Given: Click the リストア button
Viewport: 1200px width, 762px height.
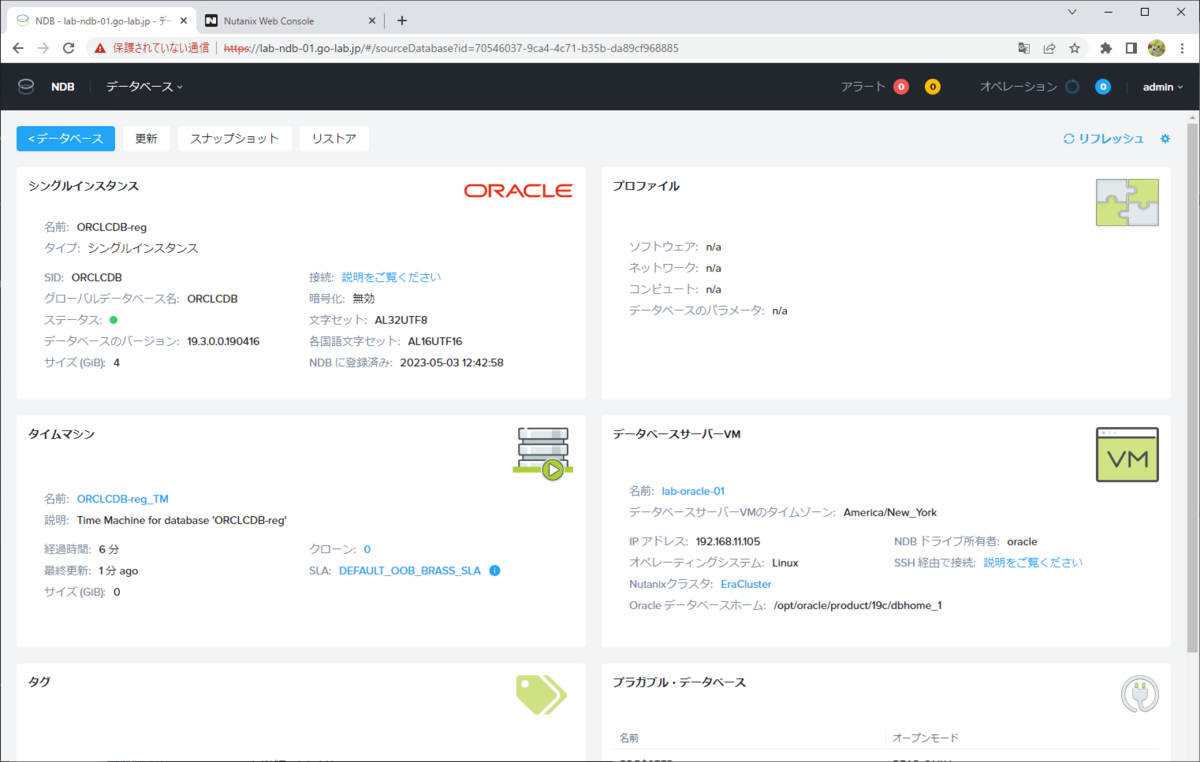Looking at the screenshot, I should (x=334, y=139).
